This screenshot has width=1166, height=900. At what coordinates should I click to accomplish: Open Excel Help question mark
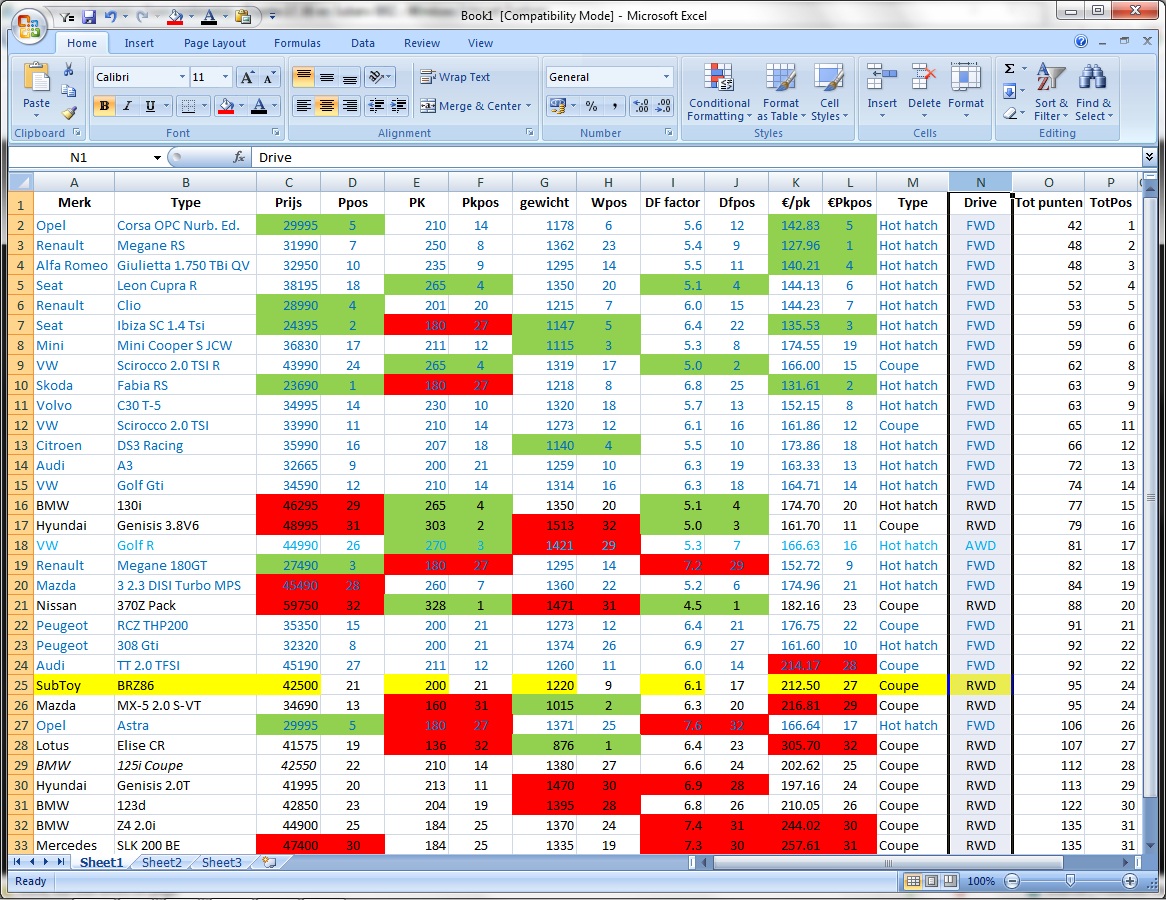[1081, 42]
